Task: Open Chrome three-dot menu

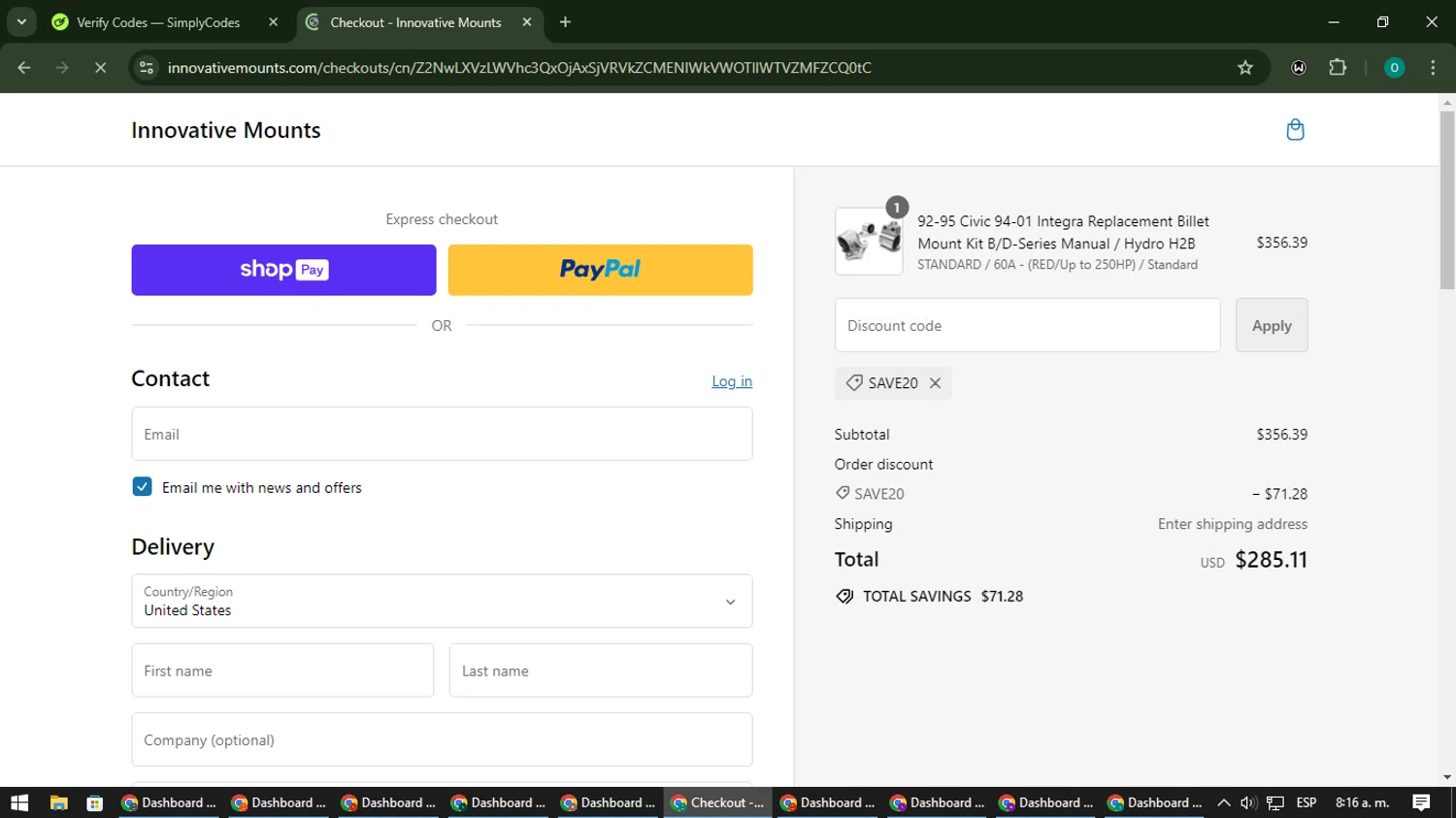Action: click(x=1433, y=68)
